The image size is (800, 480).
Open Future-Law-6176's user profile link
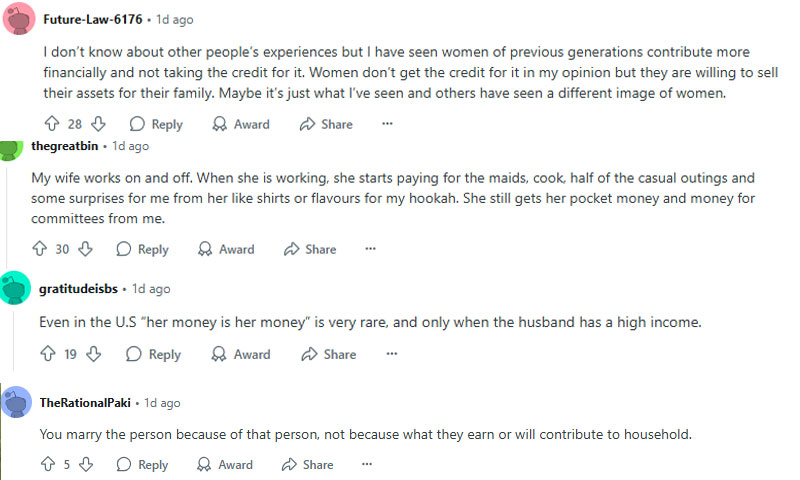(93, 19)
